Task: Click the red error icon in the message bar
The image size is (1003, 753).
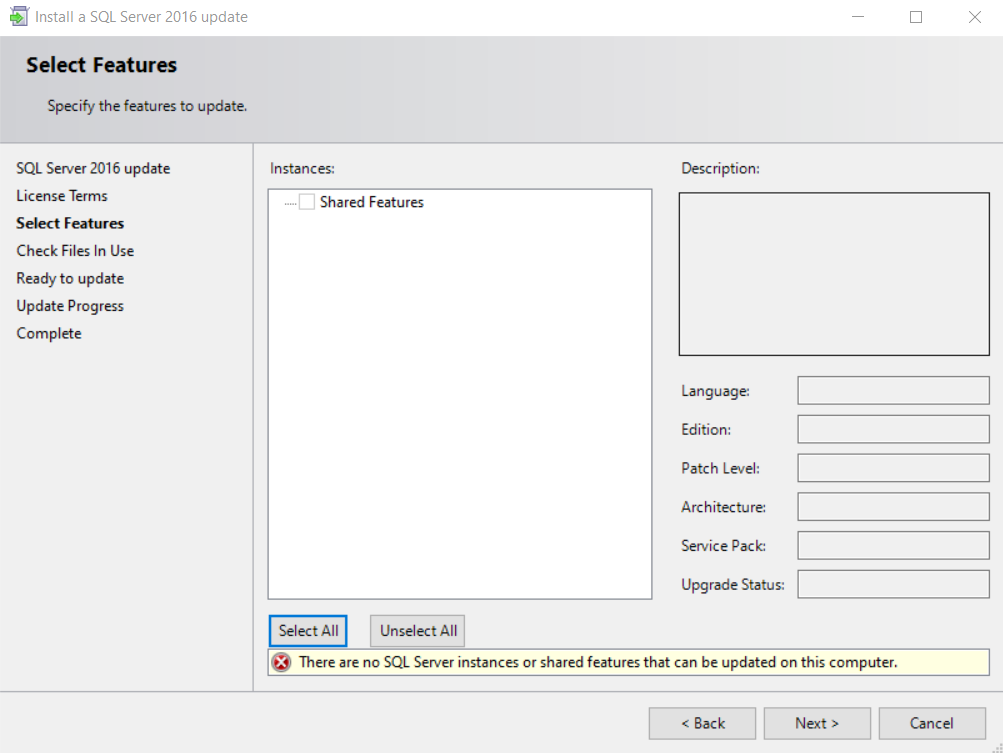Action: click(x=281, y=662)
